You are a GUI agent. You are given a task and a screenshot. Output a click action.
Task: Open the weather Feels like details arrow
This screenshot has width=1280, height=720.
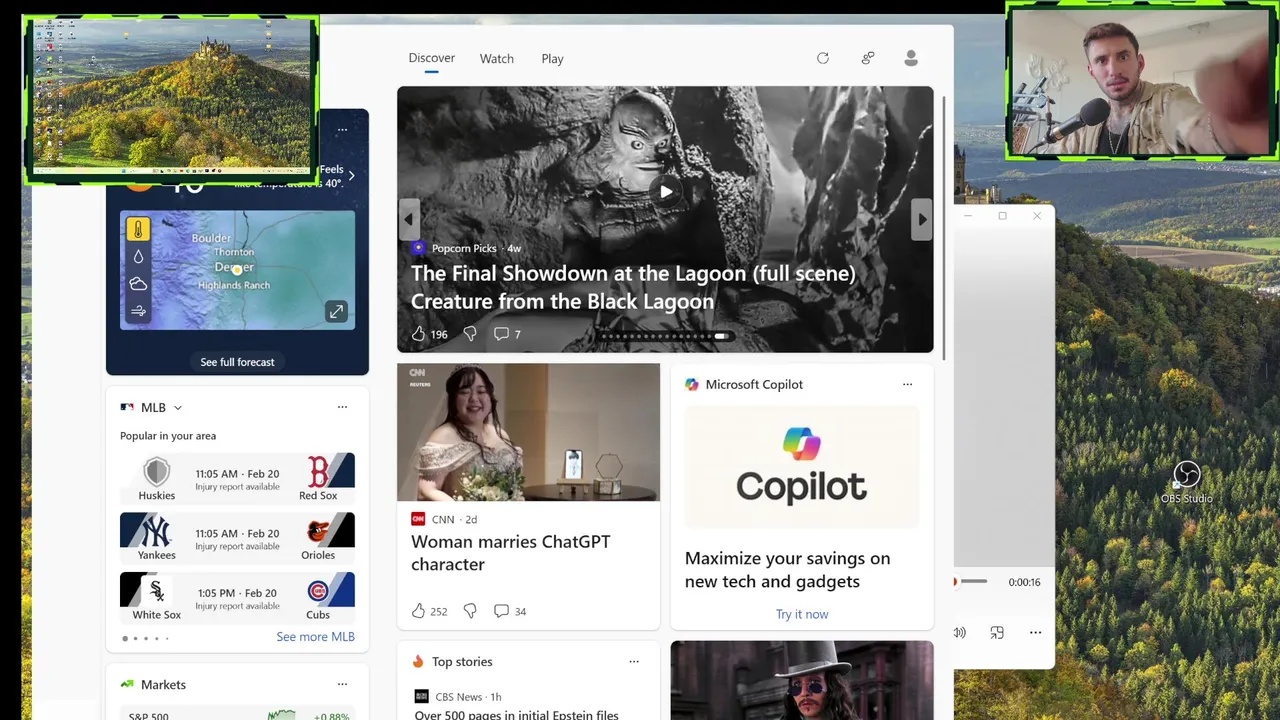point(351,176)
